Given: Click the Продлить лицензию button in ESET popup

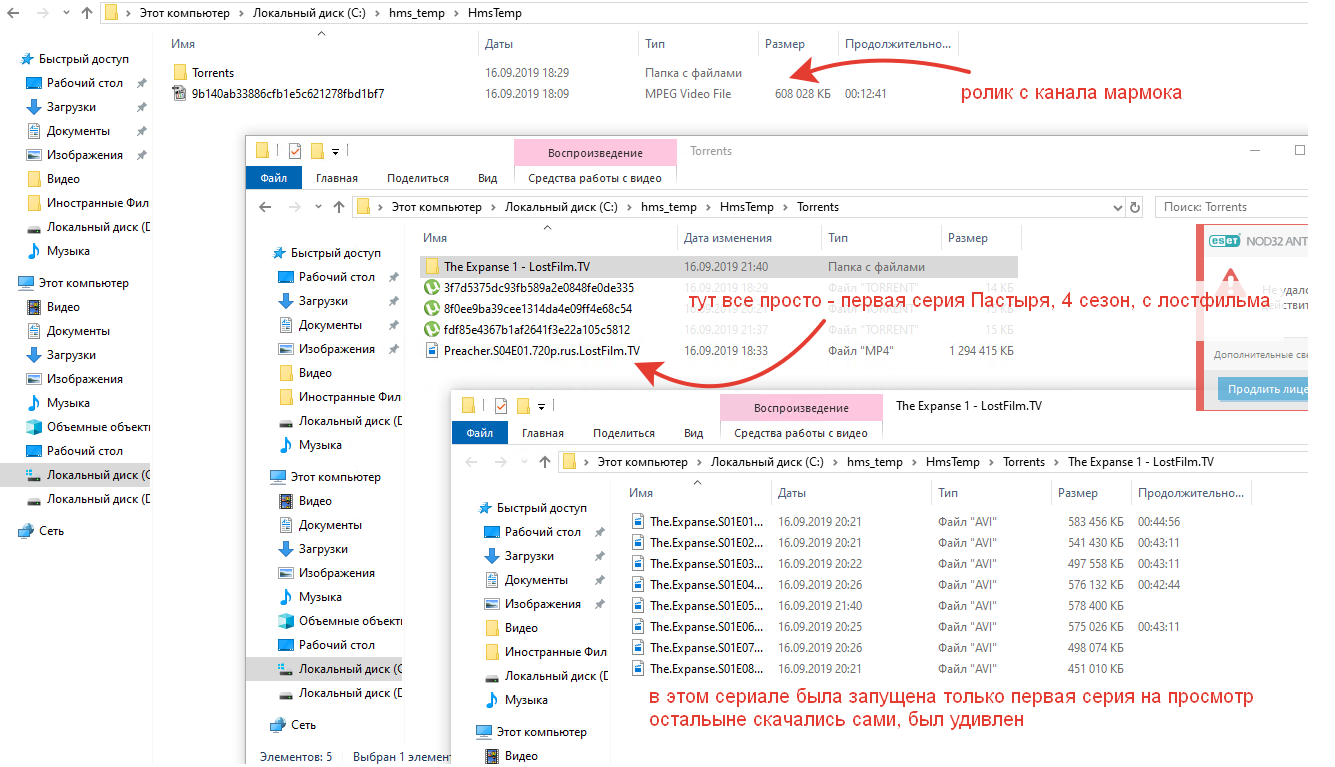Looking at the screenshot, I should point(1262,389).
